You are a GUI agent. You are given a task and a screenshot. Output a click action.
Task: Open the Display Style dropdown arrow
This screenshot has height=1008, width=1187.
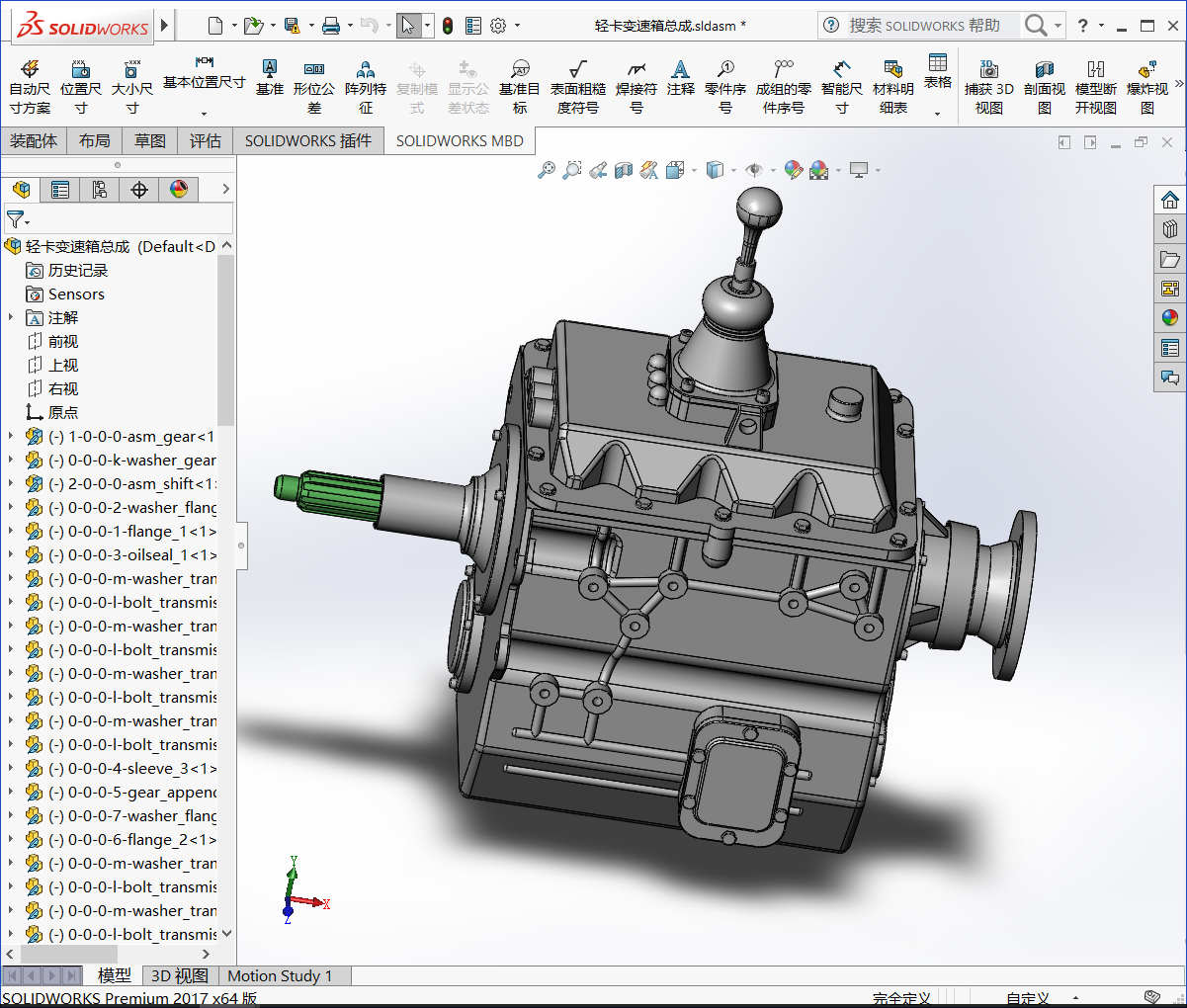pyautogui.click(x=733, y=170)
